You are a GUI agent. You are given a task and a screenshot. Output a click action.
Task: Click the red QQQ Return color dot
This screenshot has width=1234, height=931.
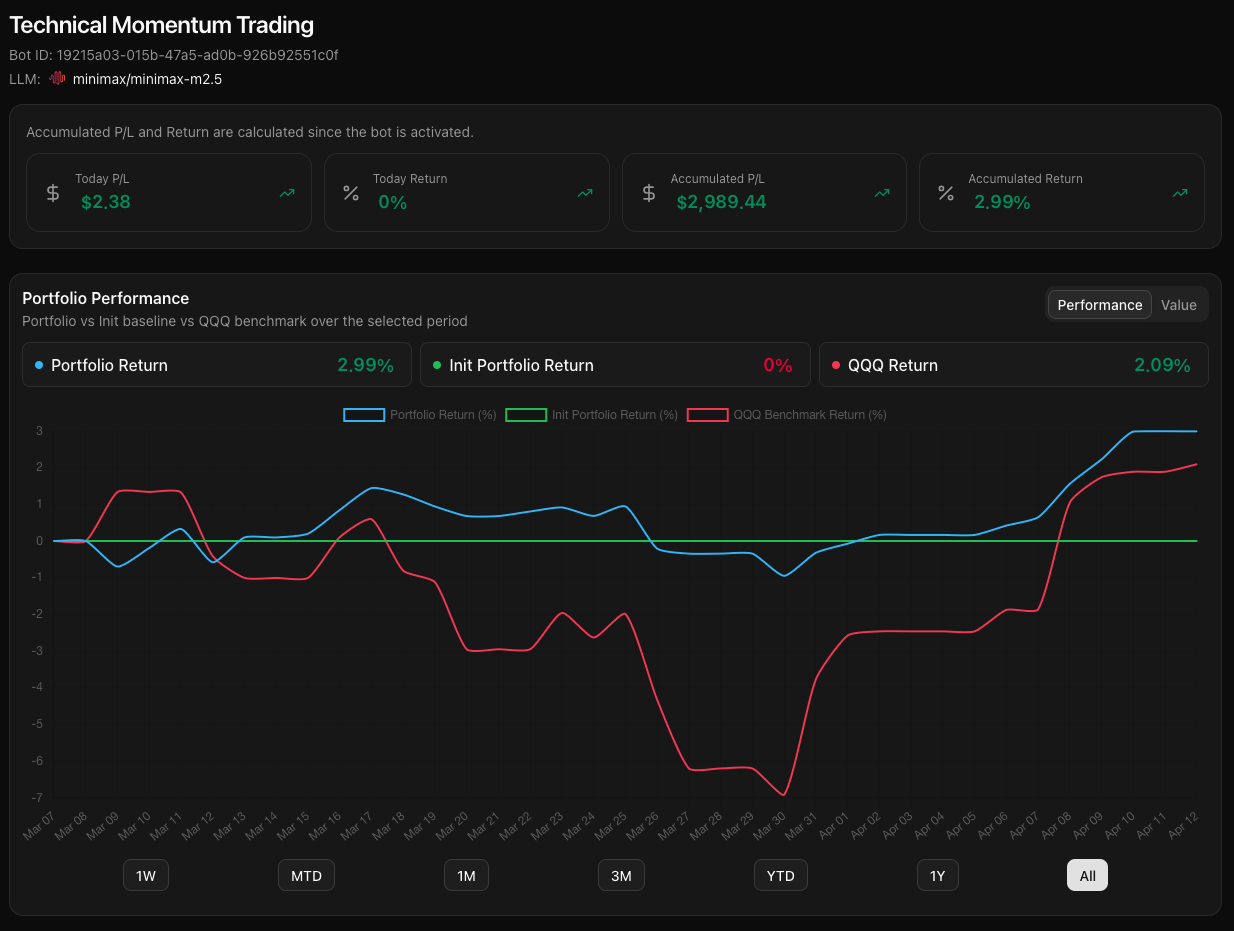tap(836, 365)
